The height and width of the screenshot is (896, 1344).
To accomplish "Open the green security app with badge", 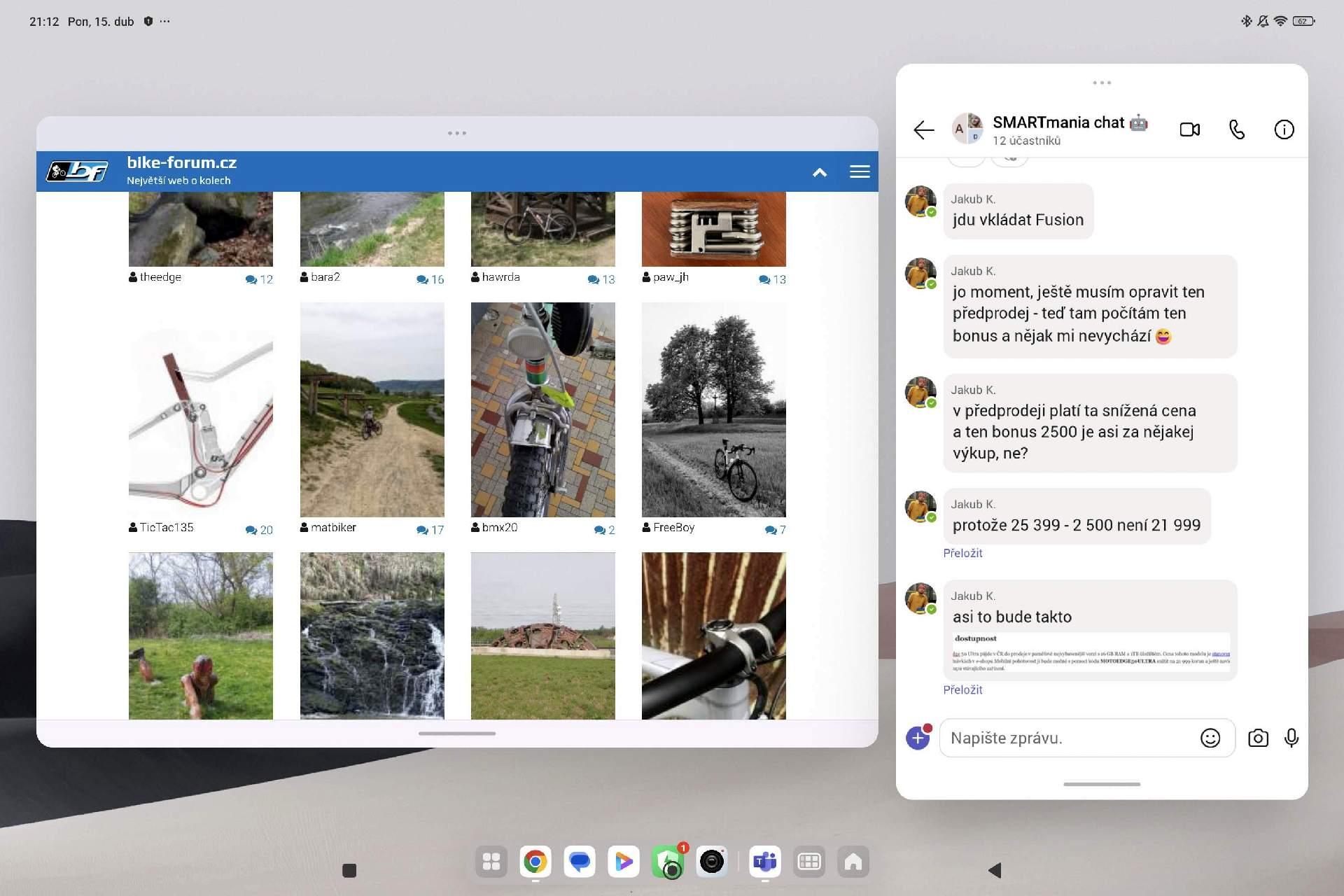I will pyautogui.click(x=668, y=862).
